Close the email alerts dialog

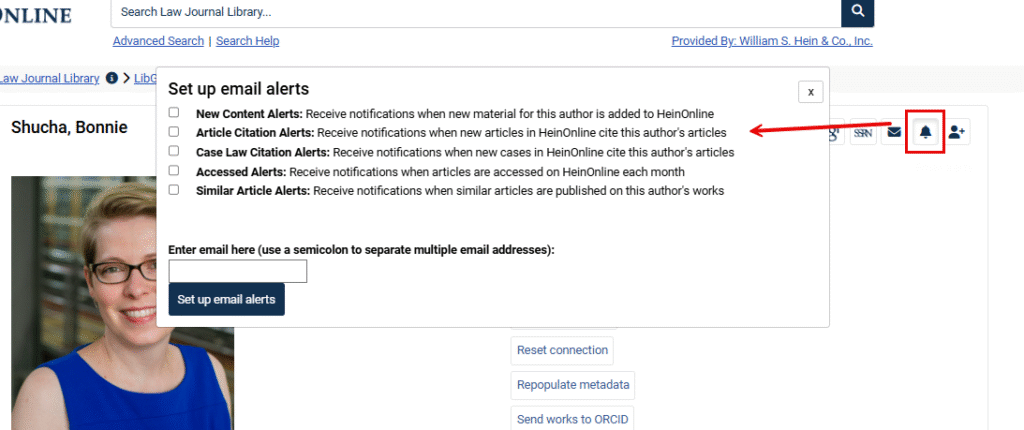point(810,91)
